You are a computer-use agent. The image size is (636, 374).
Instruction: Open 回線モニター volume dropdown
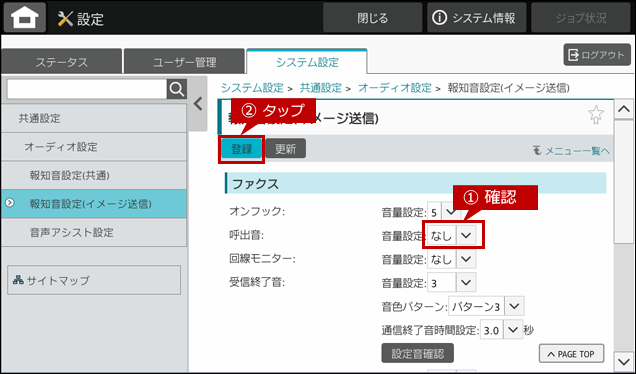(x=452, y=259)
